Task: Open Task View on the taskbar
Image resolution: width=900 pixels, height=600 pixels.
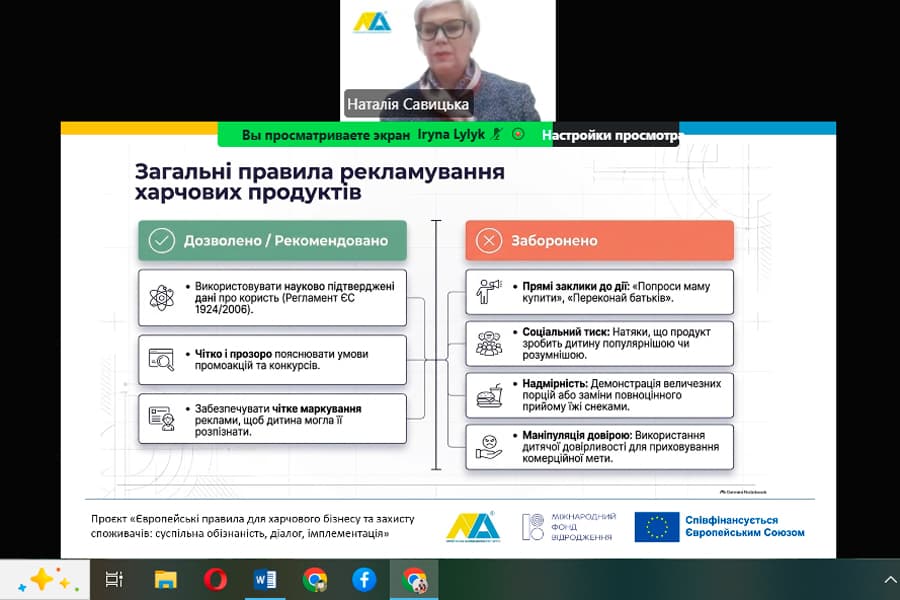Action: tap(114, 580)
